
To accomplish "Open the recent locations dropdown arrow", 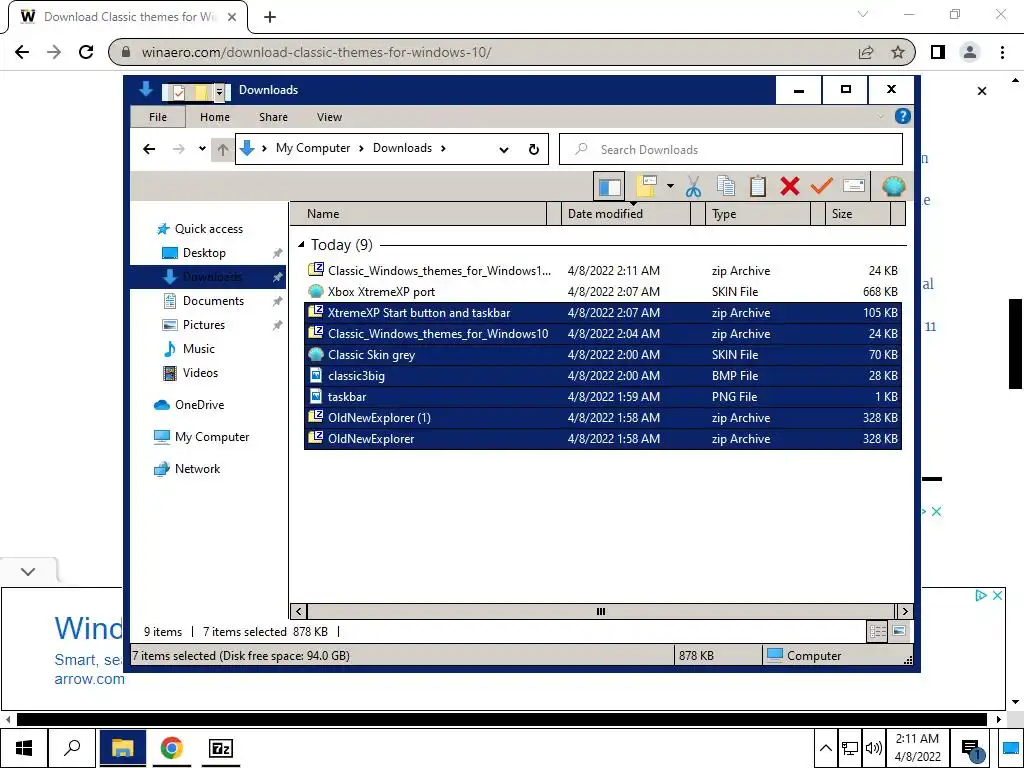I will coord(202,149).
